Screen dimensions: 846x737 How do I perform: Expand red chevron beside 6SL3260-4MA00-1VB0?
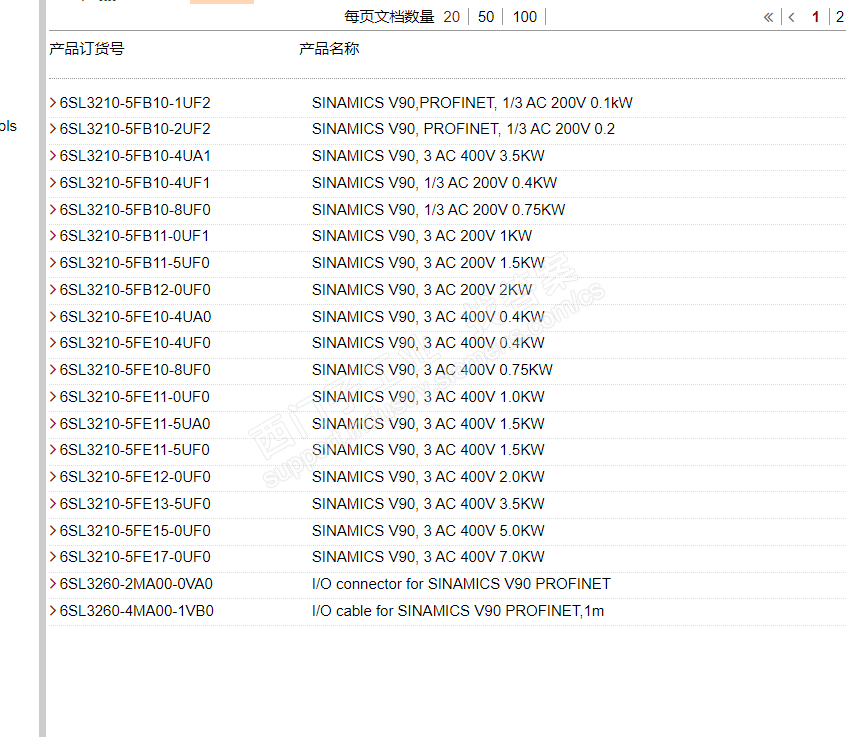pyautogui.click(x=53, y=610)
